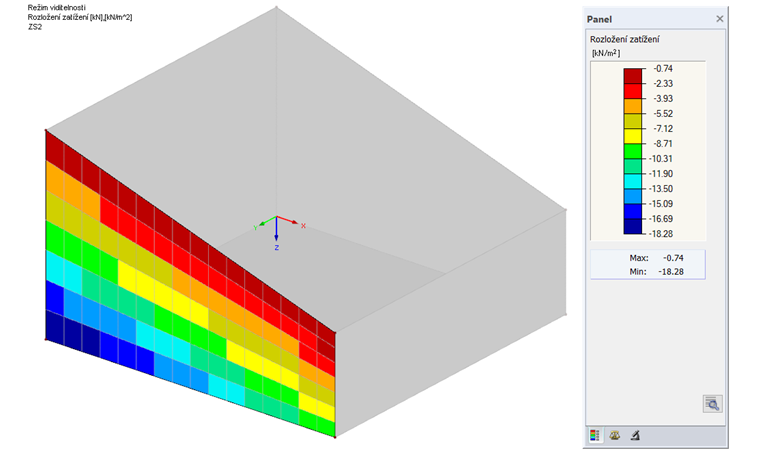Click the -7.12 legend value
The height and width of the screenshot is (455, 760).
point(663,129)
